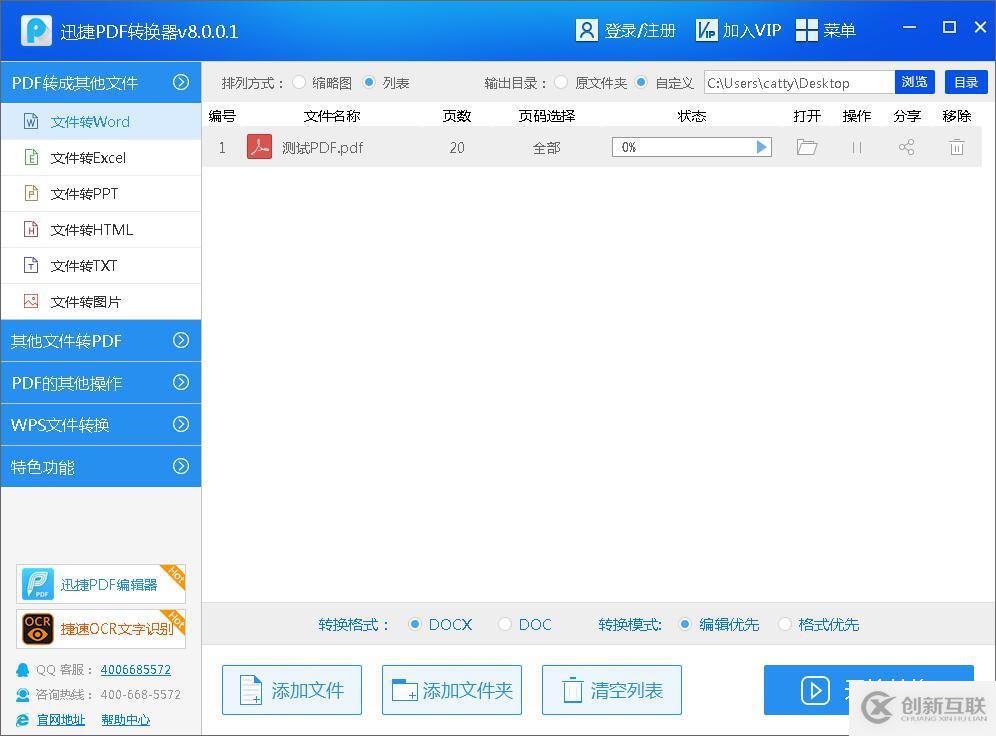Click the 捷速OCR eye icon
This screenshot has height=736, width=996.
coord(37,629)
